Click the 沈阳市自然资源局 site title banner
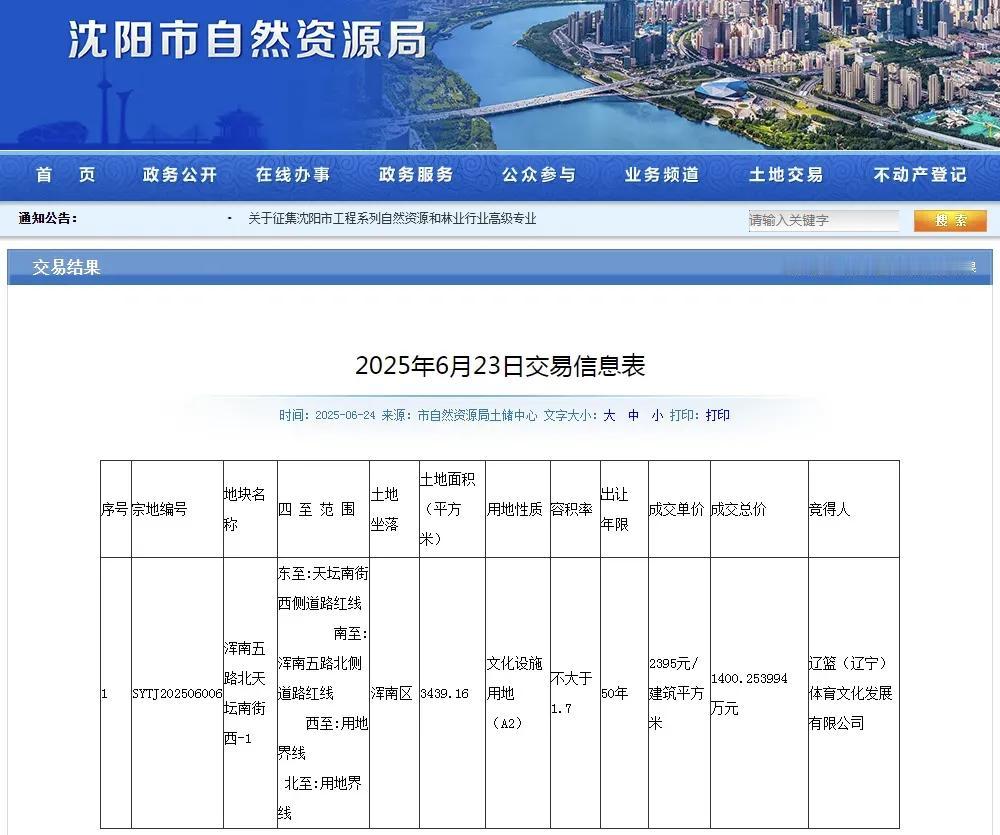1000x835 pixels. 247,40
